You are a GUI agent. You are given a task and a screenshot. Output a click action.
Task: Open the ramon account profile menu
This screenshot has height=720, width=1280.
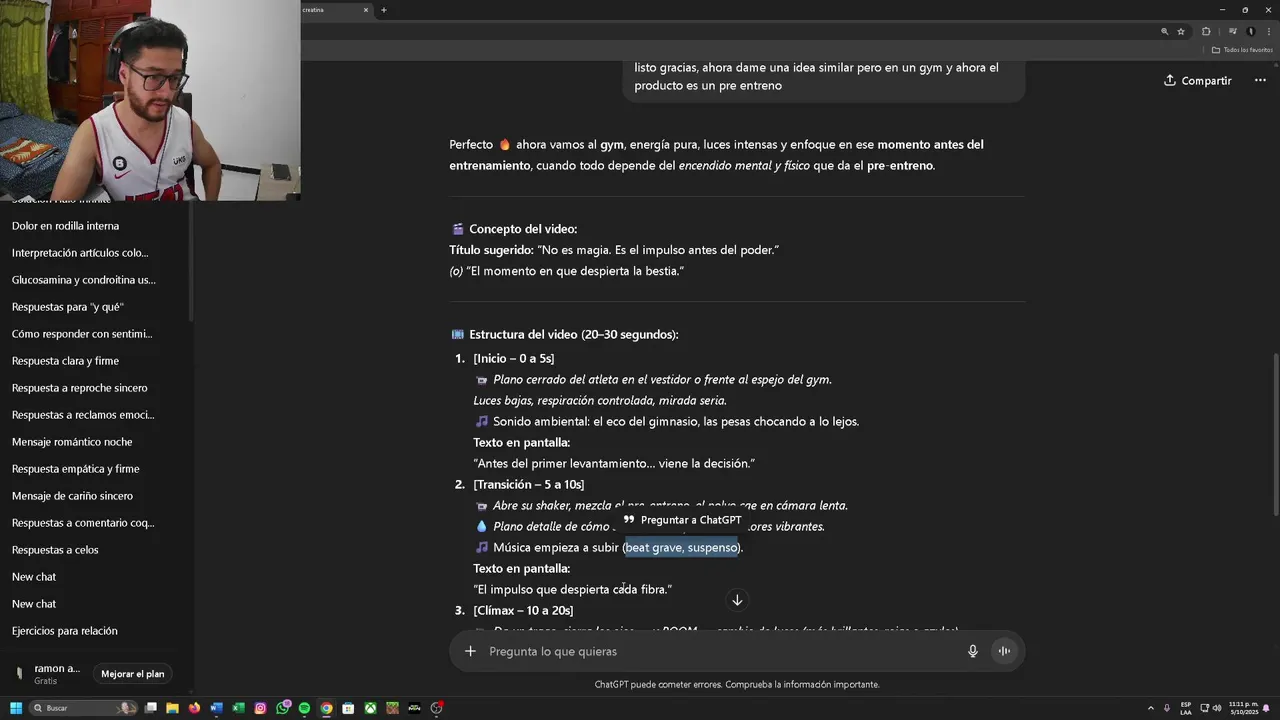coord(48,674)
